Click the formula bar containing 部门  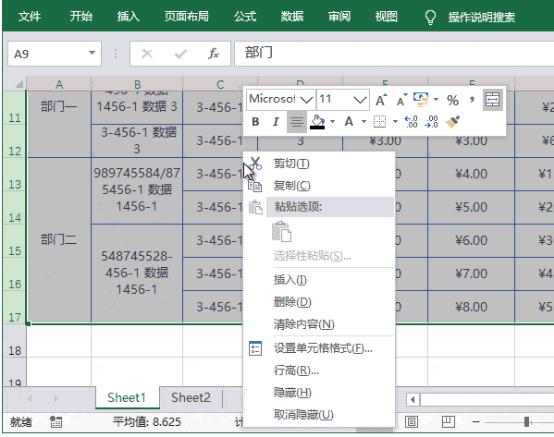coord(394,54)
